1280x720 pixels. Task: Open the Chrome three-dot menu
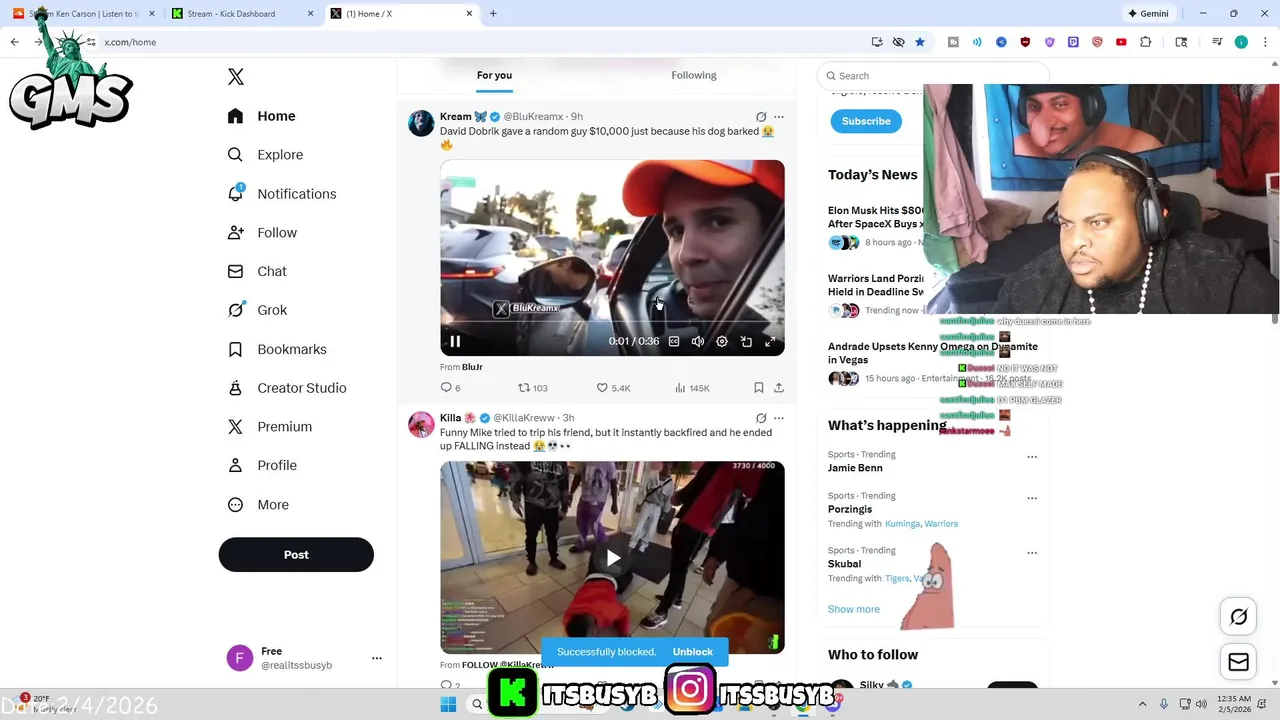tap(1264, 42)
